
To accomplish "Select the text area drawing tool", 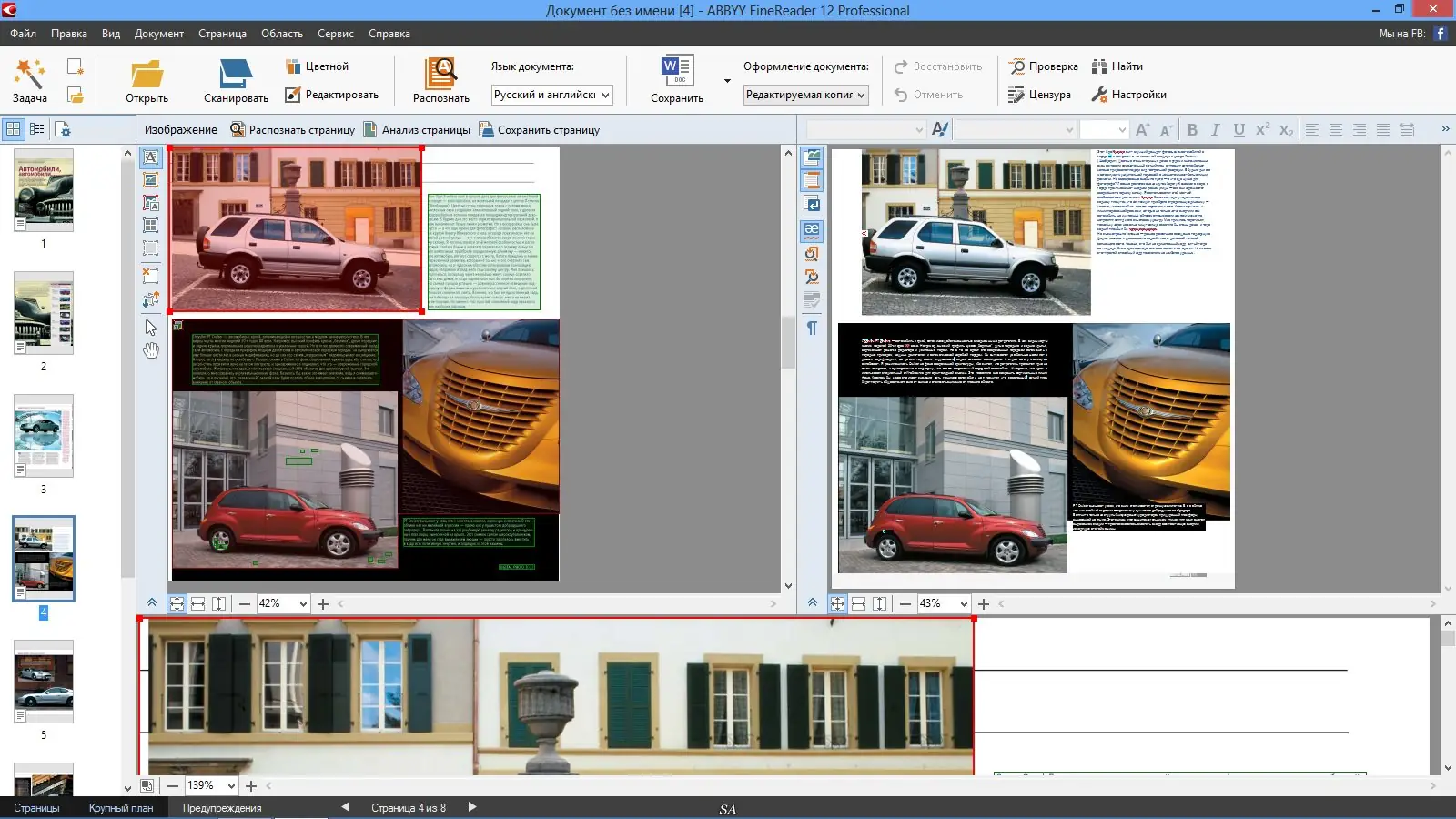I will (x=151, y=157).
